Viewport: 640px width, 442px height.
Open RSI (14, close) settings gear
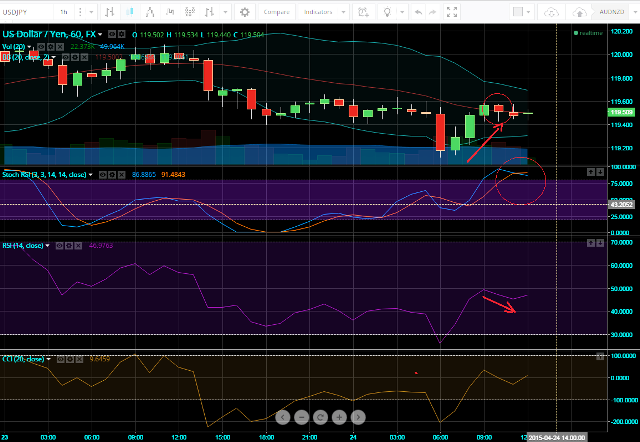(69, 246)
